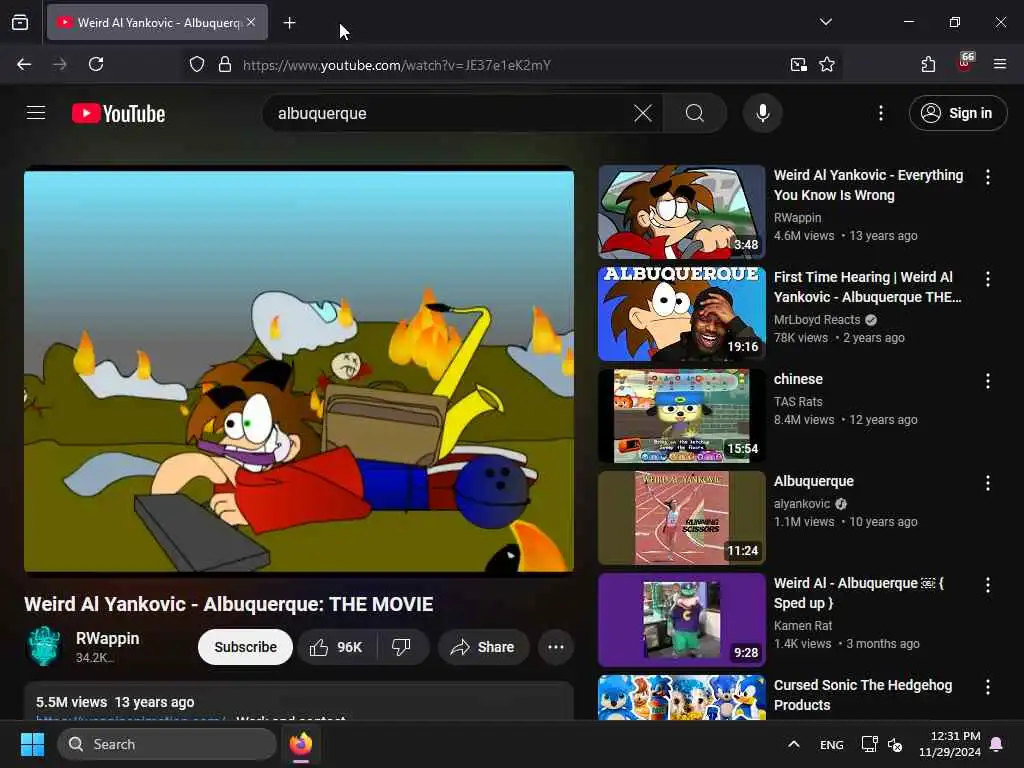
Task: Open options menu for chinese video
Action: (x=987, y=381)
